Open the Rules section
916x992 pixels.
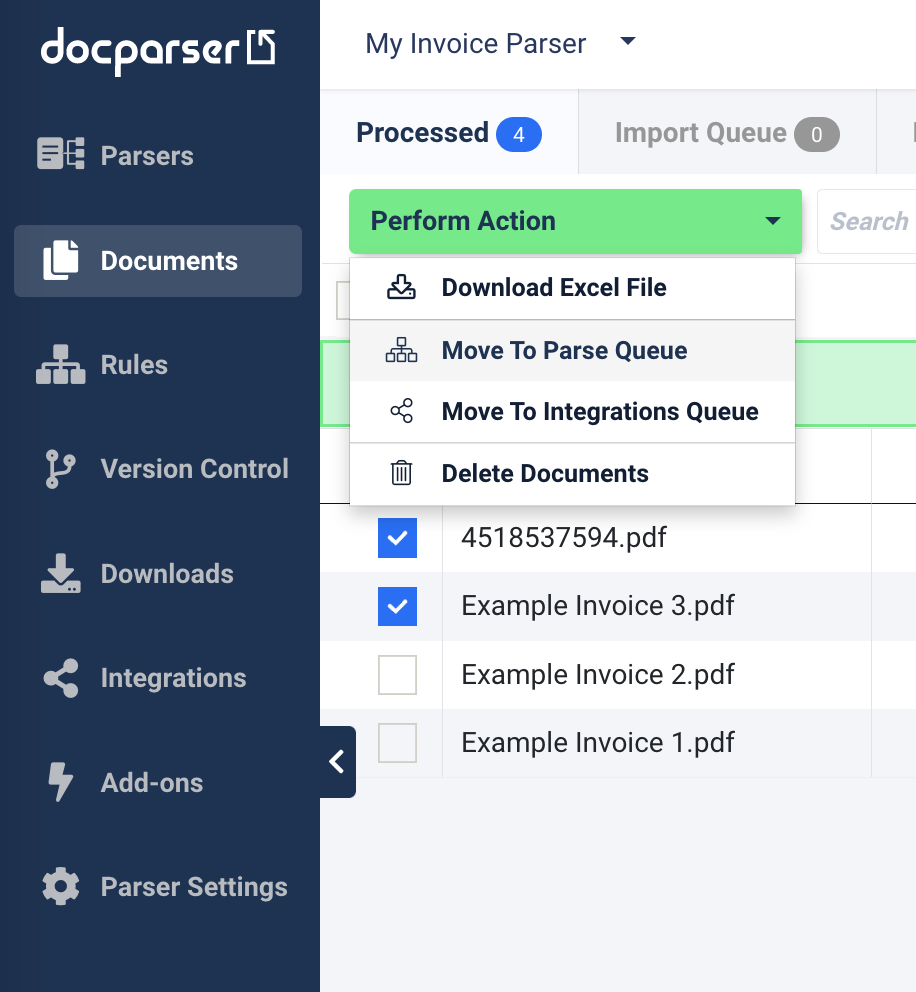pos(133,365)
